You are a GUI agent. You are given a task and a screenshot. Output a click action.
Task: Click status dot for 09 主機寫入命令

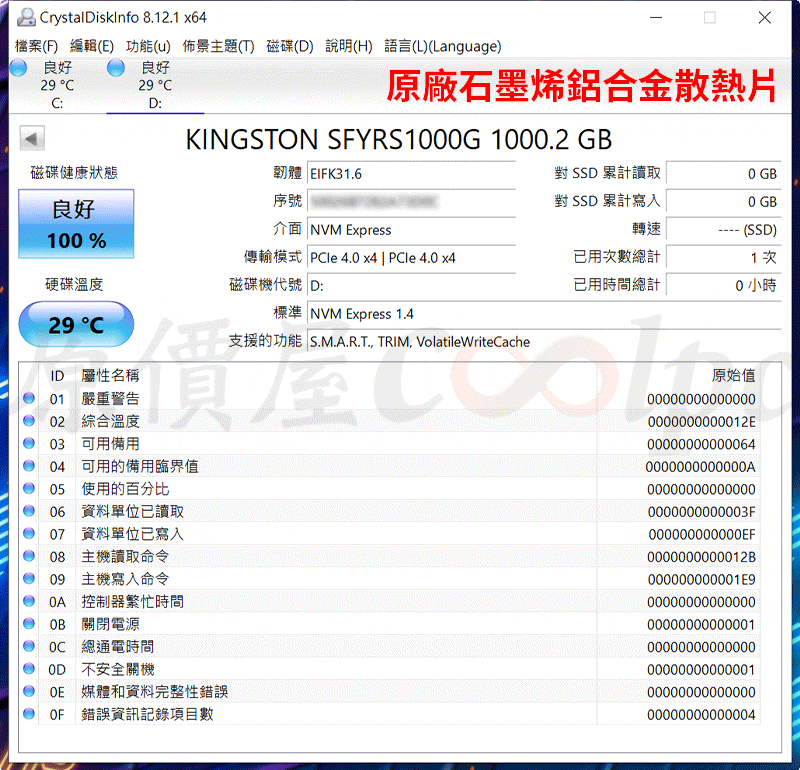click(x=29, y=578)
